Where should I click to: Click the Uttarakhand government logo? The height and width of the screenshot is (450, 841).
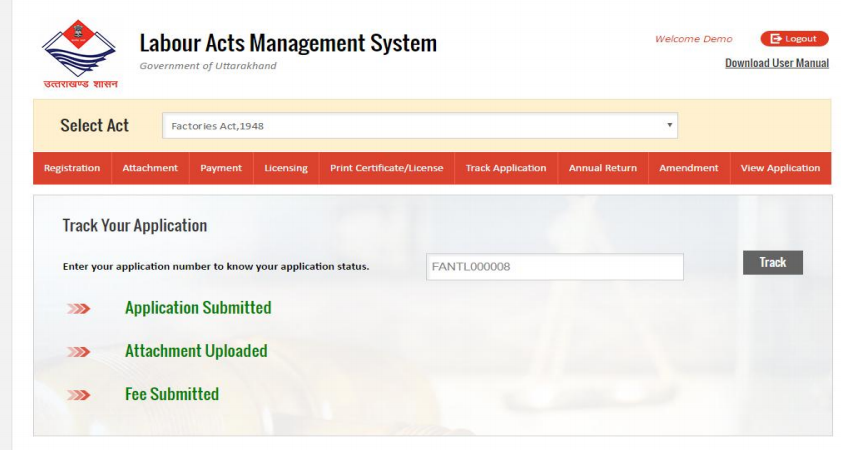[x=79, y=53]
